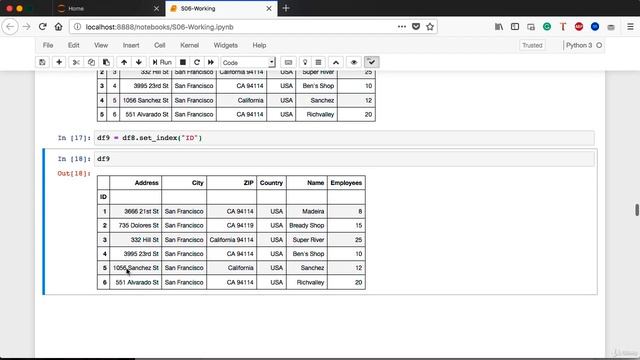This screenshot has width=640, height=360.
Task: Click the collapse caret-up toolbar icon
Action: 336,62
